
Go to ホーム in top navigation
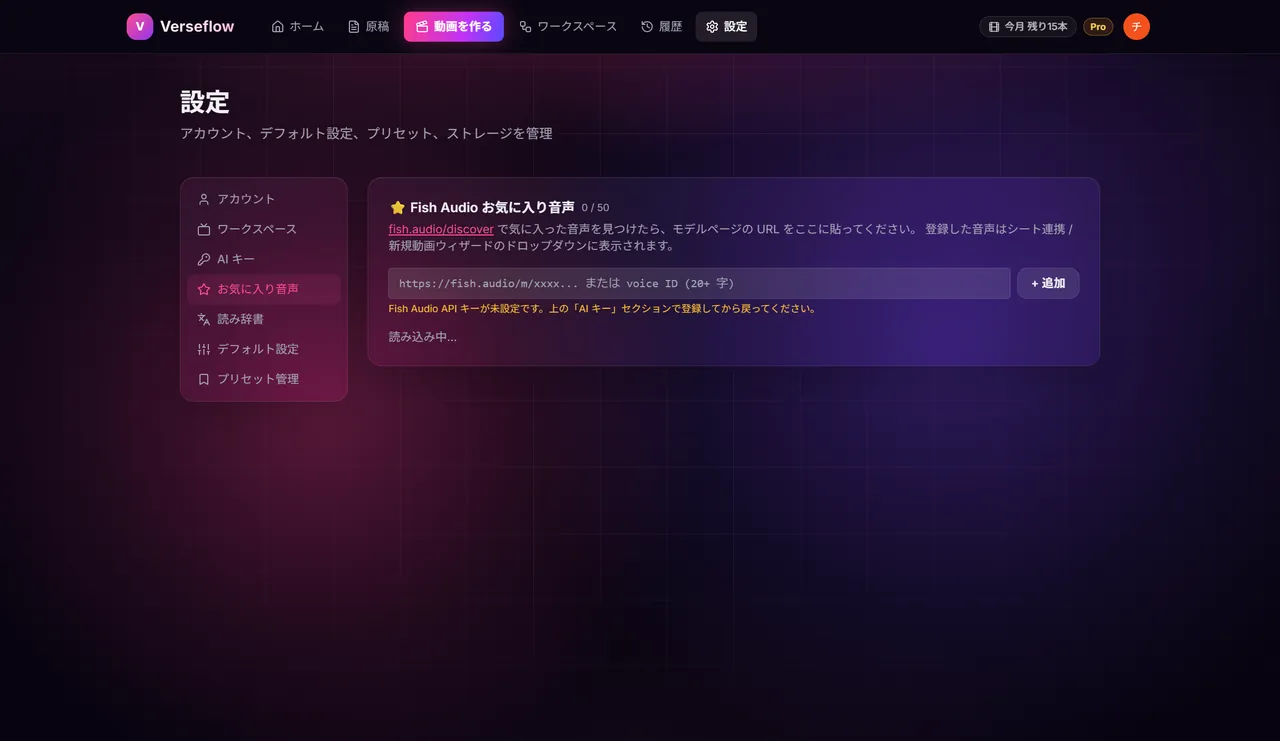click(307, 27)
